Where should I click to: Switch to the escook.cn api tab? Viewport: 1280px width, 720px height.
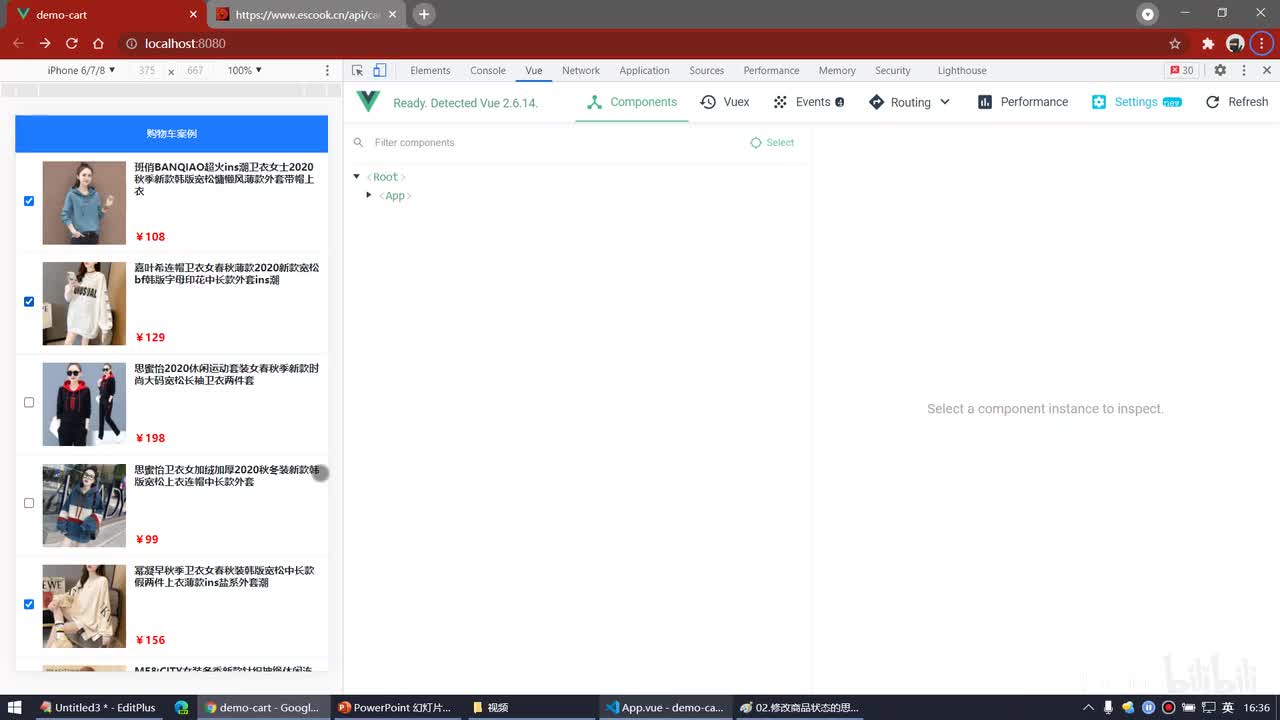point(308,15)
